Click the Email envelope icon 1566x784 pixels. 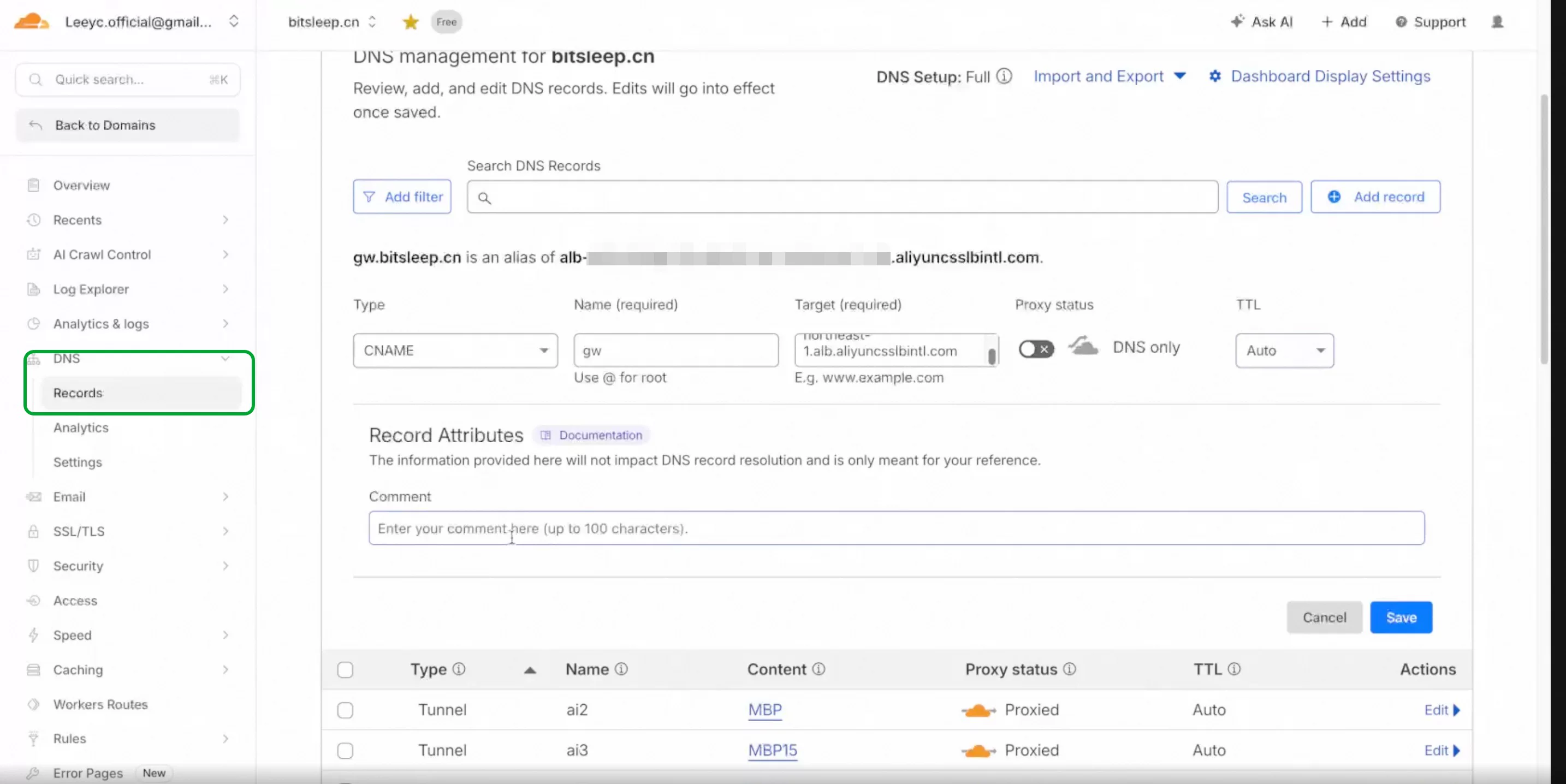[x=34, y=497]
